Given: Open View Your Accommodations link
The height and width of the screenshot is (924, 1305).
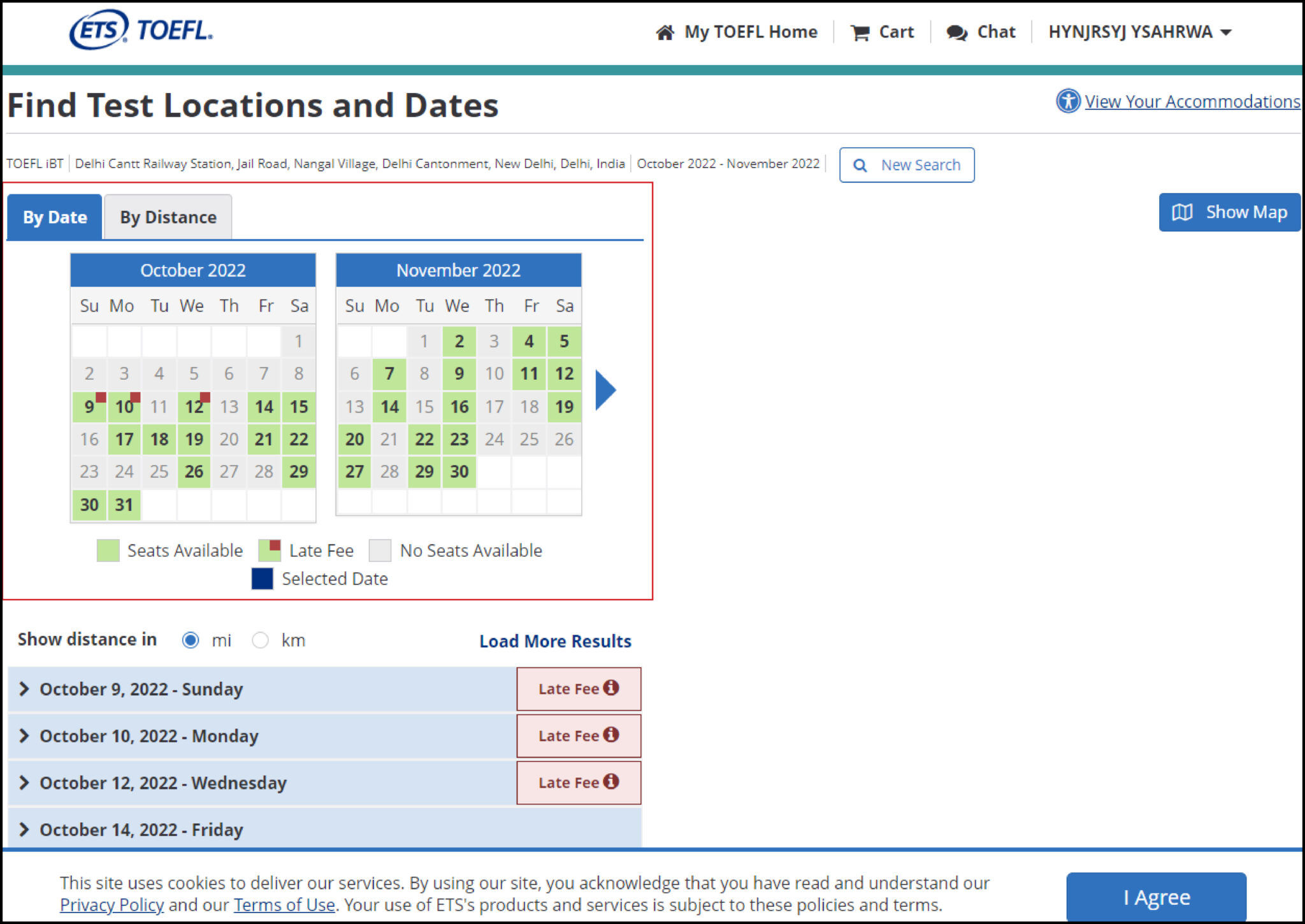Looking at the screenshot, I should pos(1192,101).
